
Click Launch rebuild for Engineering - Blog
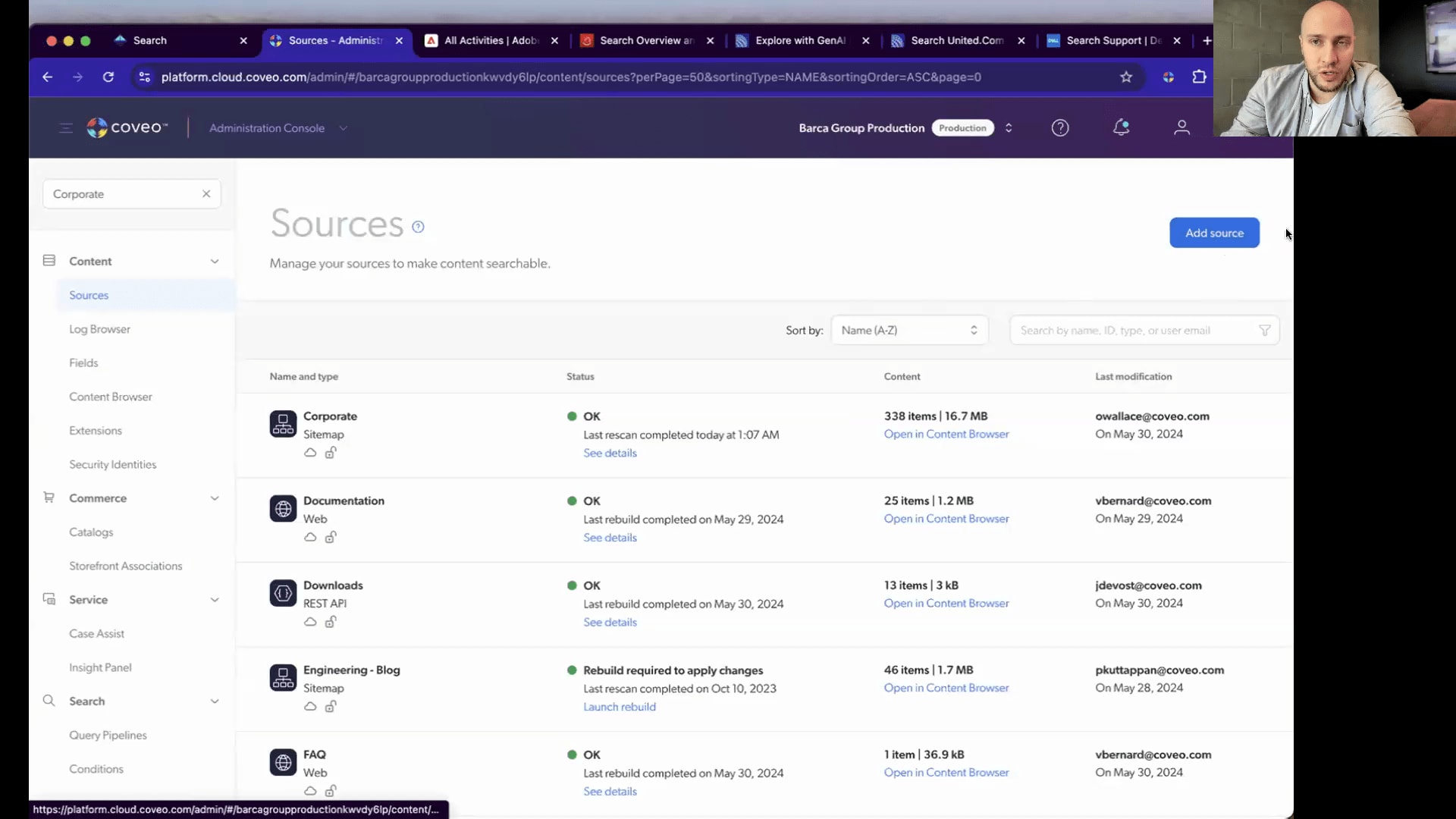tap(619, 707)
